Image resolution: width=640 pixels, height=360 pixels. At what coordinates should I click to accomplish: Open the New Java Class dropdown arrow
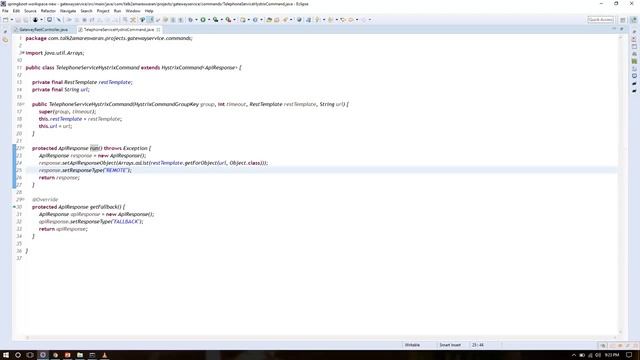[x=262, y=20]
